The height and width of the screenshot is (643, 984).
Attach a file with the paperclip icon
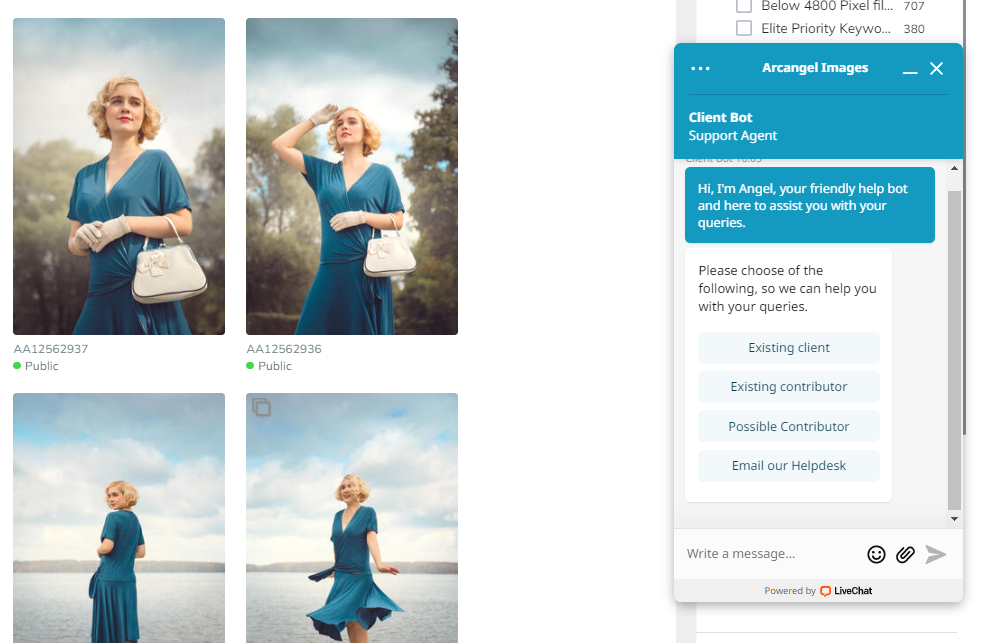pos(905,554)
